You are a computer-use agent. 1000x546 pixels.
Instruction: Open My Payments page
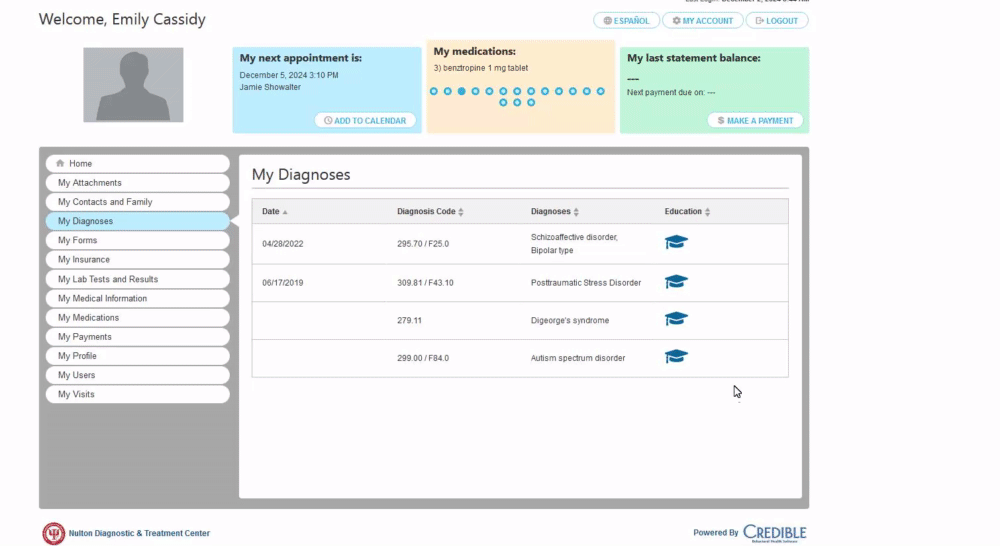pos(138,336)
